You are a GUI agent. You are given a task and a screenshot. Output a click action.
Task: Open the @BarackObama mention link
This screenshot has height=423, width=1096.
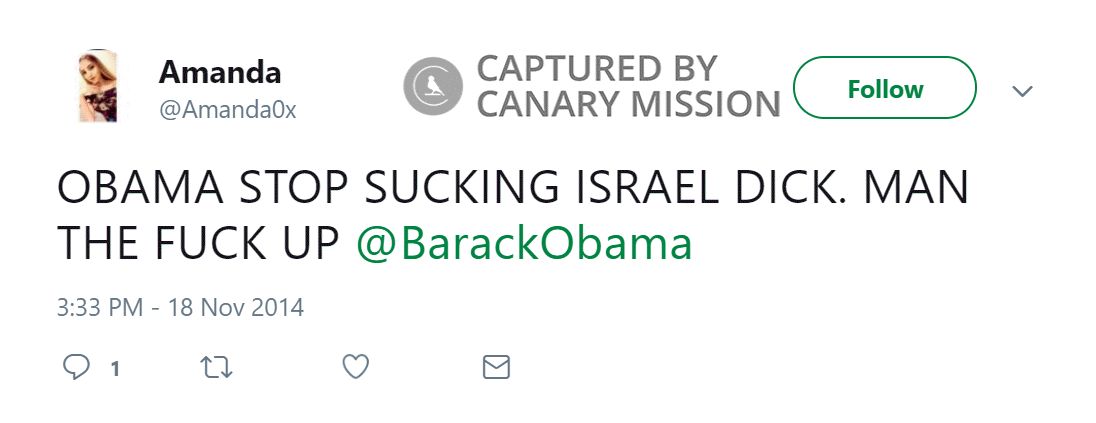click(524, 244)
